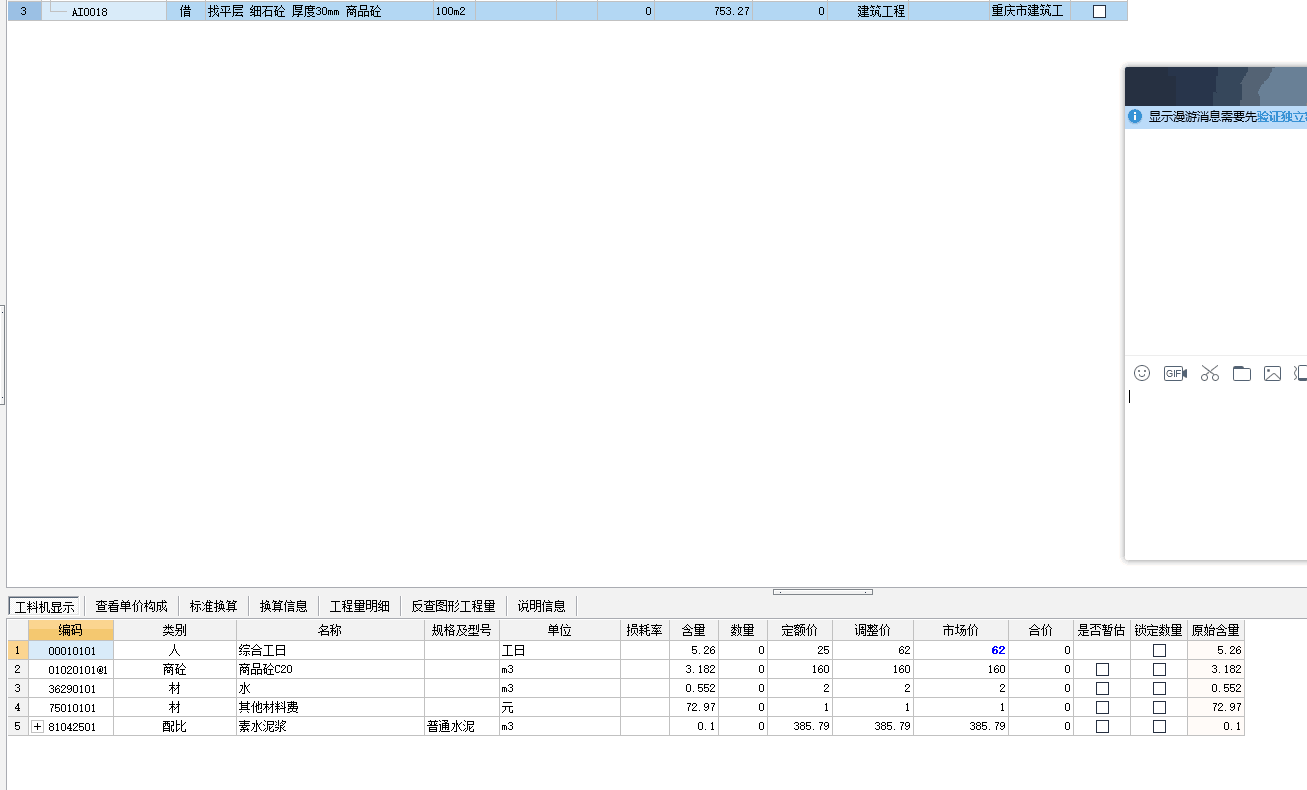Toggle 是否暂估 checkbox for 商品砼C20

coord(1102,670)
